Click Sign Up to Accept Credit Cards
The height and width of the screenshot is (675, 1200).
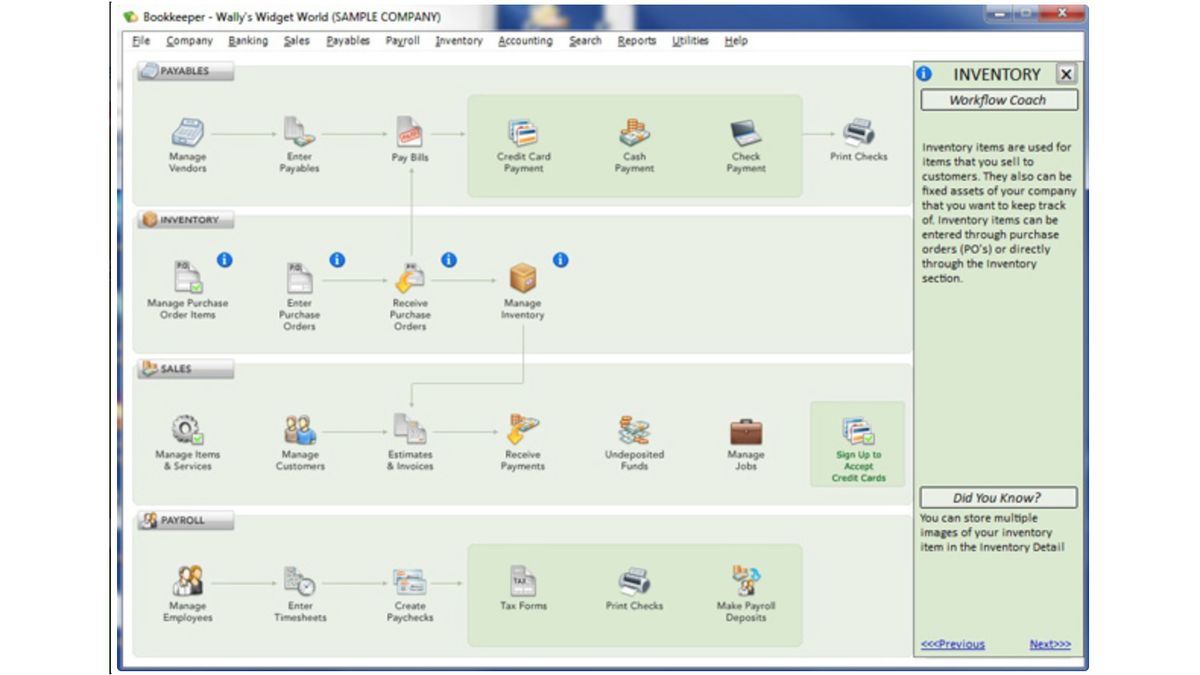[860, 445]
